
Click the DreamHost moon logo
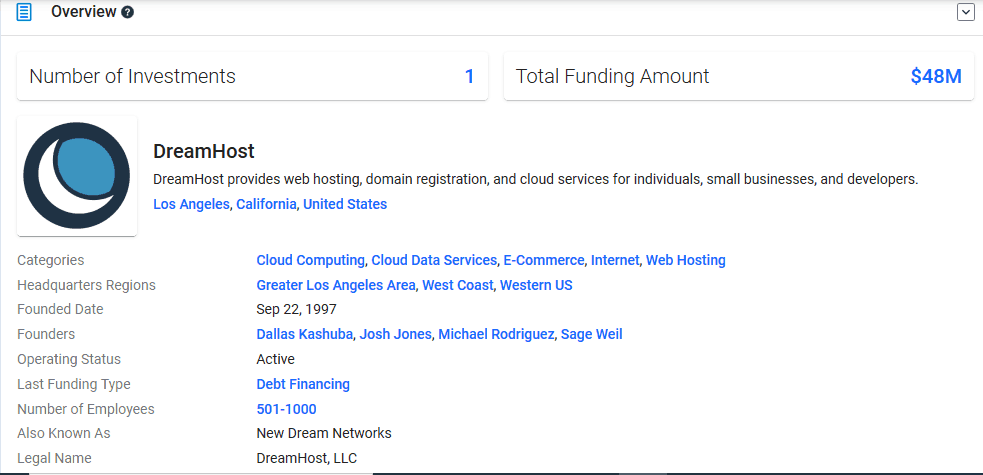coord(76,175)
